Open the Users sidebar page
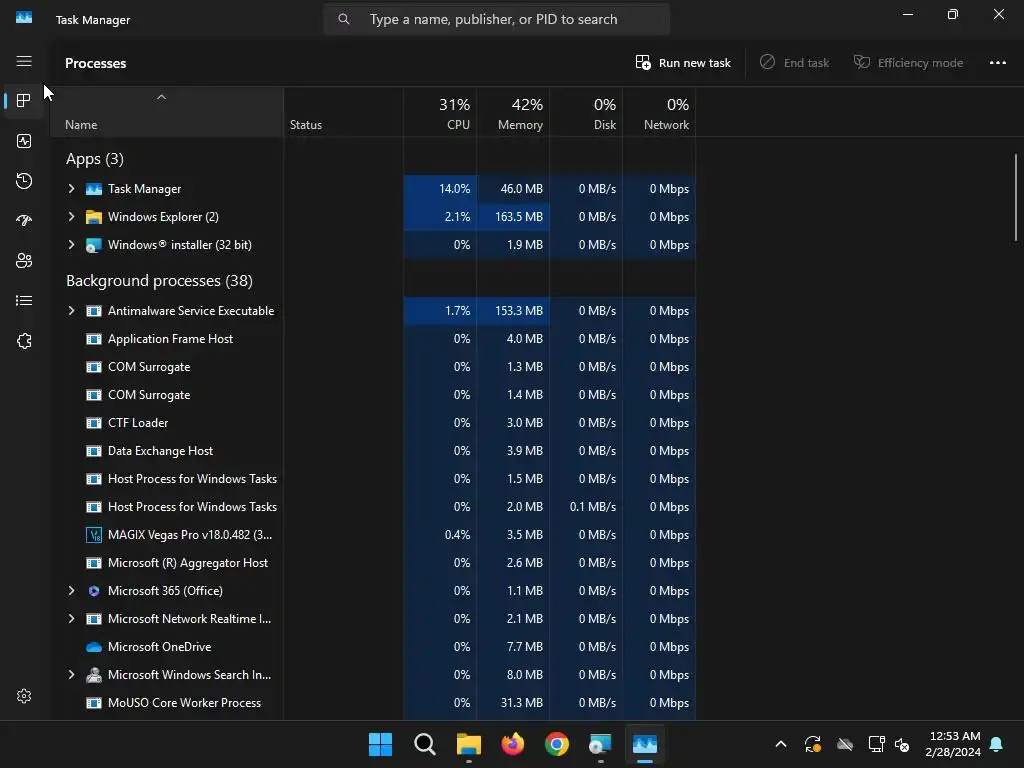Screen dimensions: 1024x768 (x=24, y=261)
